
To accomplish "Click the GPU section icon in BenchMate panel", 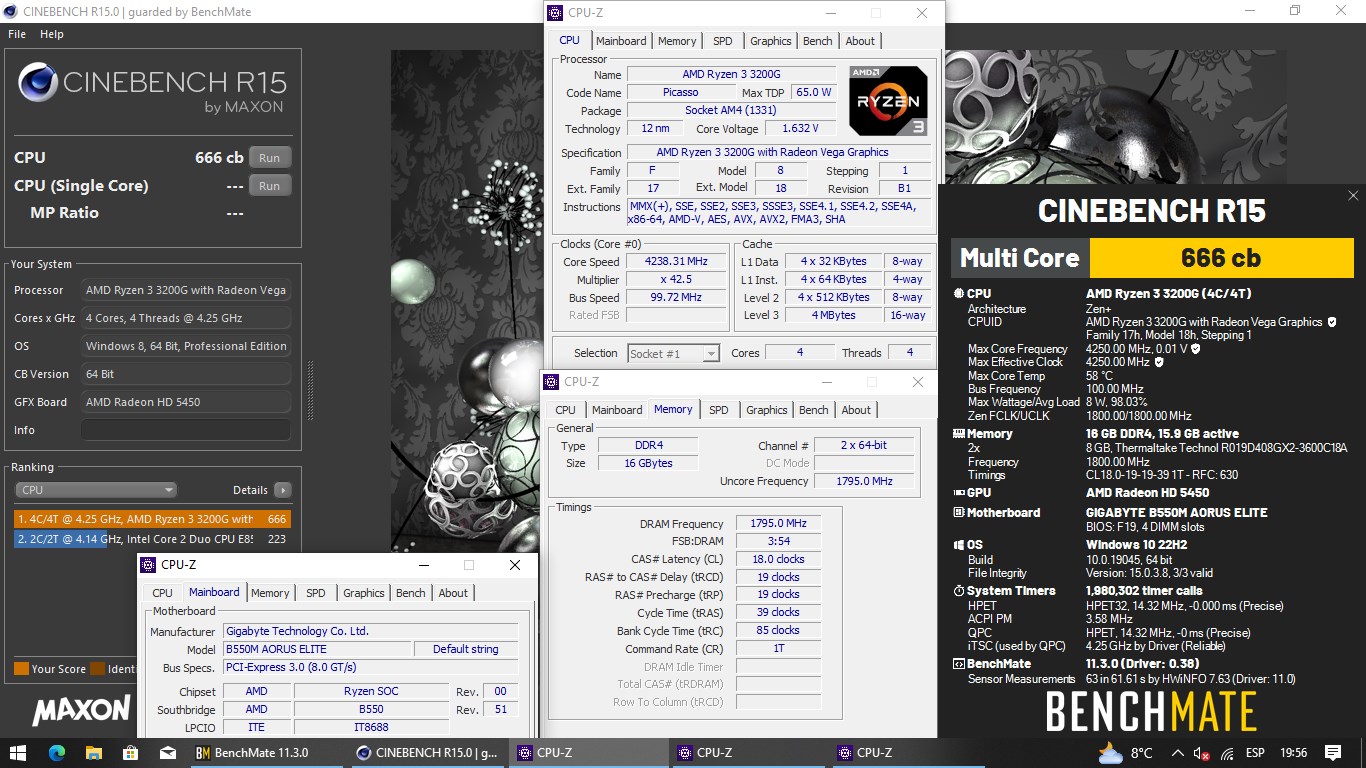I will click(x=958, y=493).
